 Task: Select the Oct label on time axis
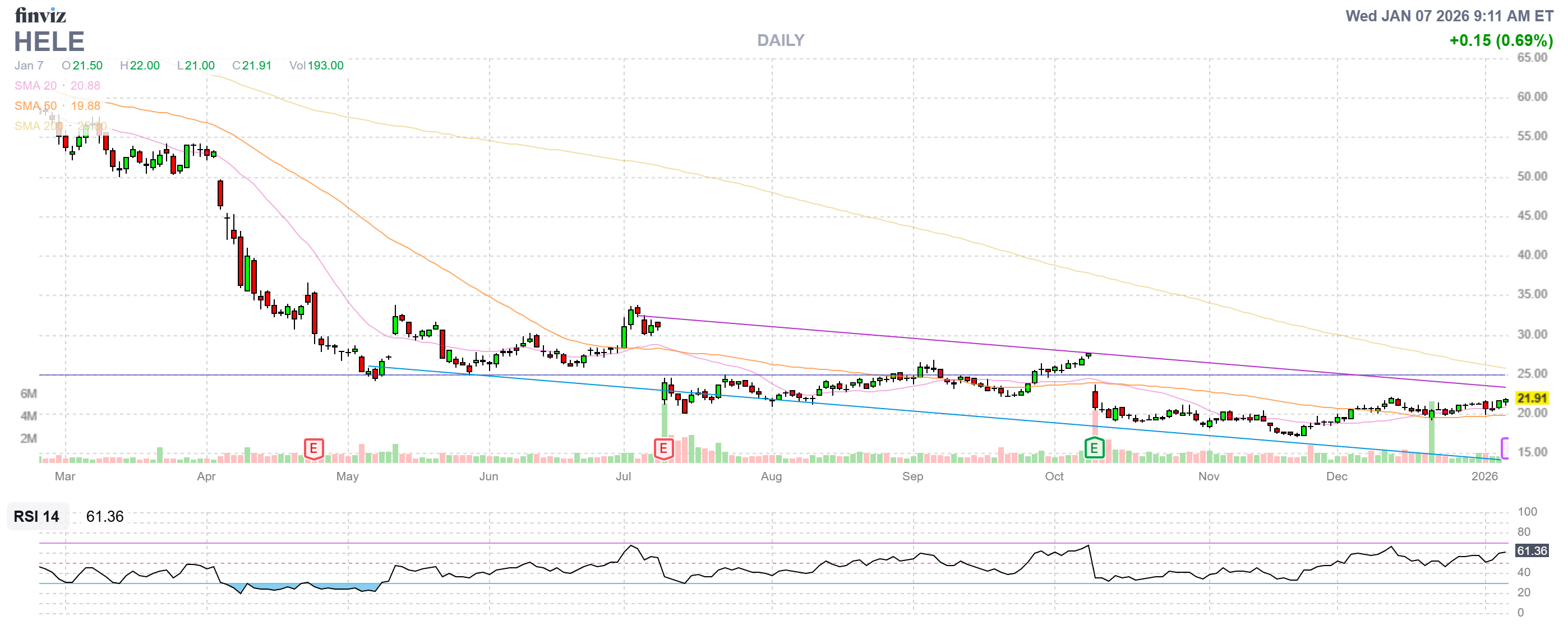click(x=1054, y=476)
